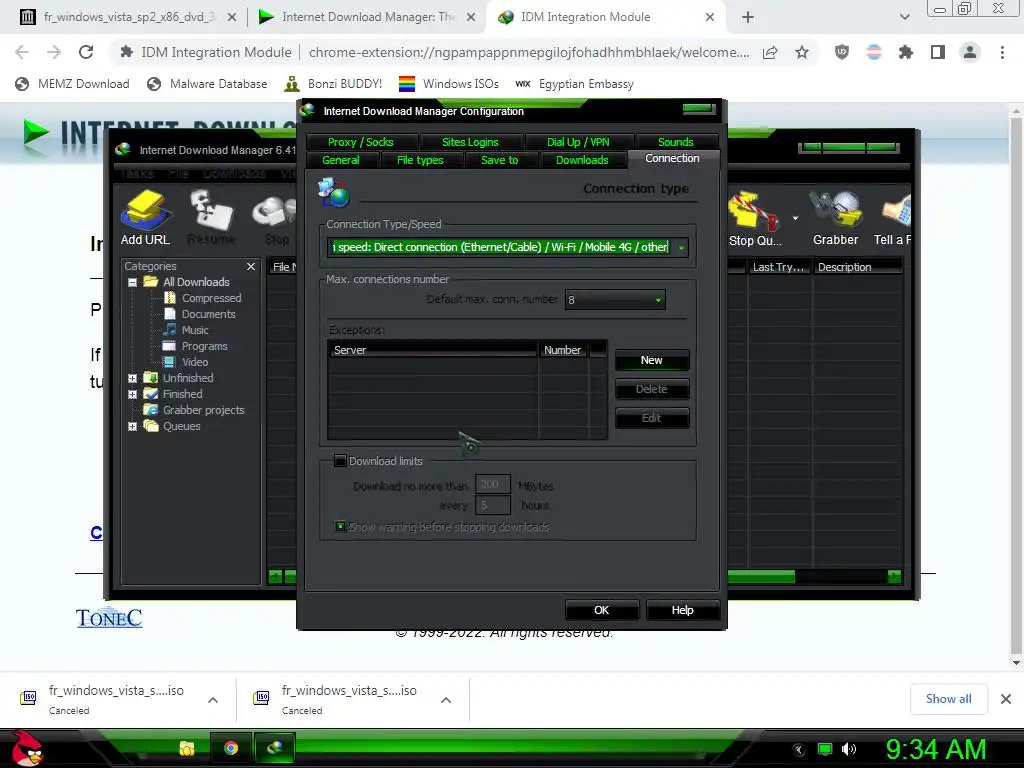
Task: Expand the Finished tree node
Action: coord(133,394)
